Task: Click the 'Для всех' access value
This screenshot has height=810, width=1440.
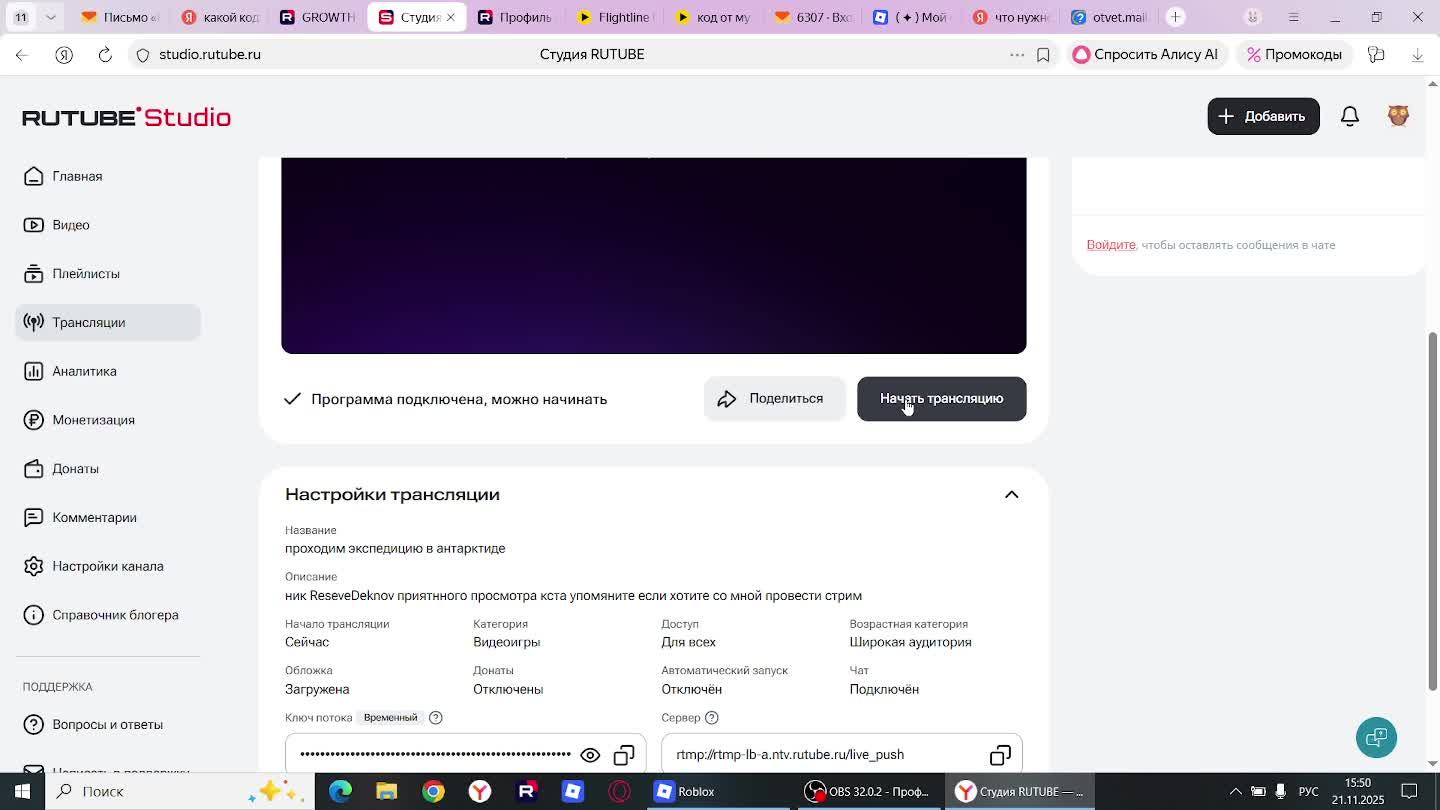Action: [x=688, y=642]
